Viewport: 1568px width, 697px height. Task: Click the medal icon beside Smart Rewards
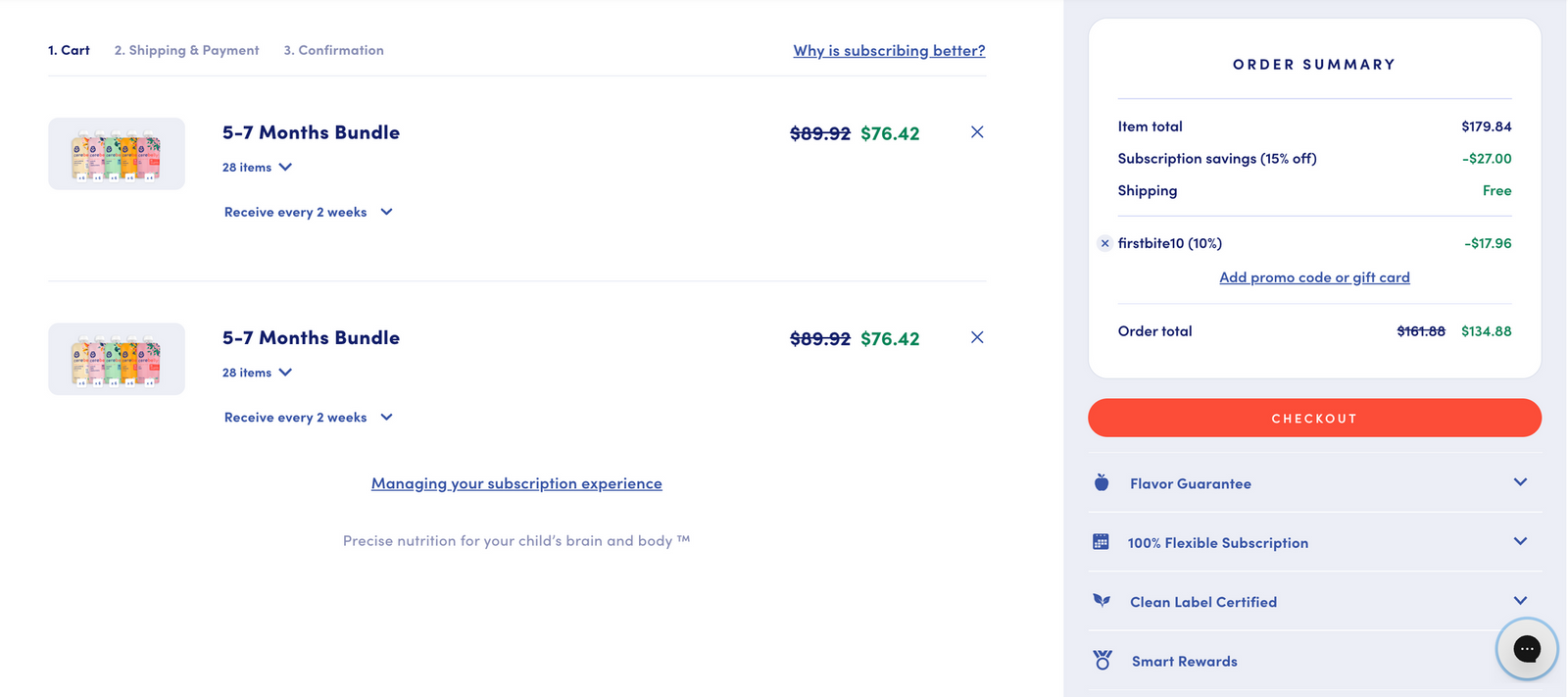(1102, 659)
